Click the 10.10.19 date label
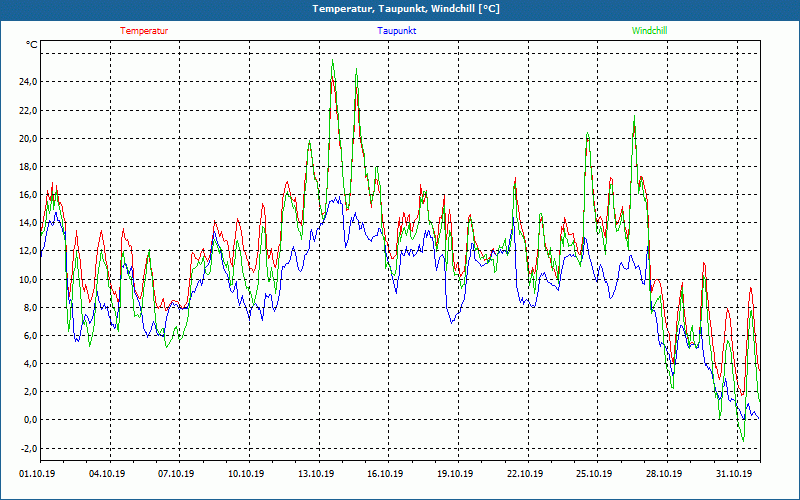This screenshot has height=500, width=800. 246,473
